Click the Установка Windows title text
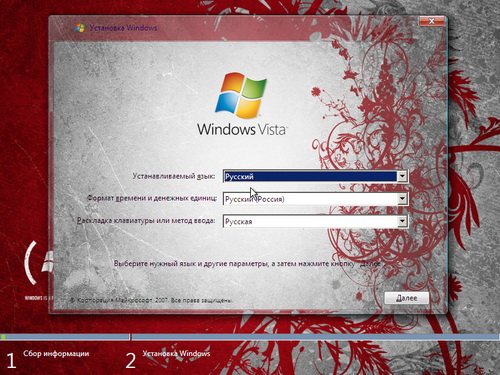Screen dimensions: 500x375 tap(123, 28)
